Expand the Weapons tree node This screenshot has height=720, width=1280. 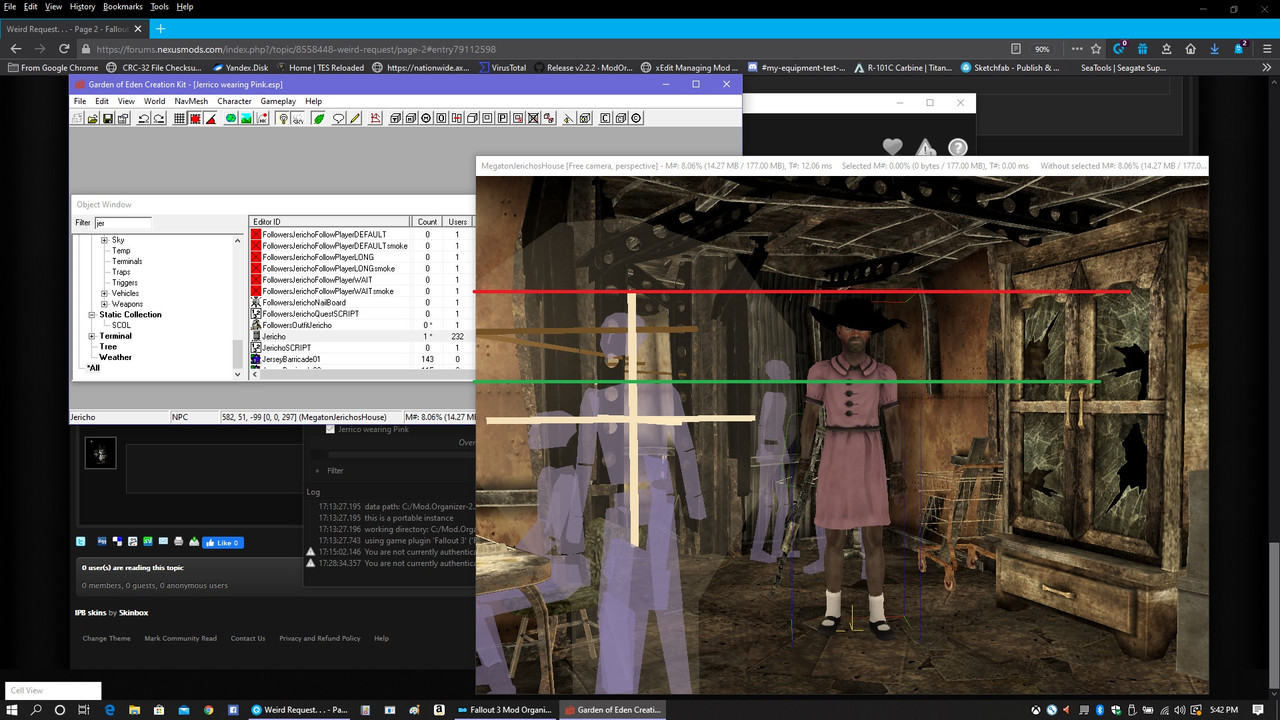tap(104, 304)
